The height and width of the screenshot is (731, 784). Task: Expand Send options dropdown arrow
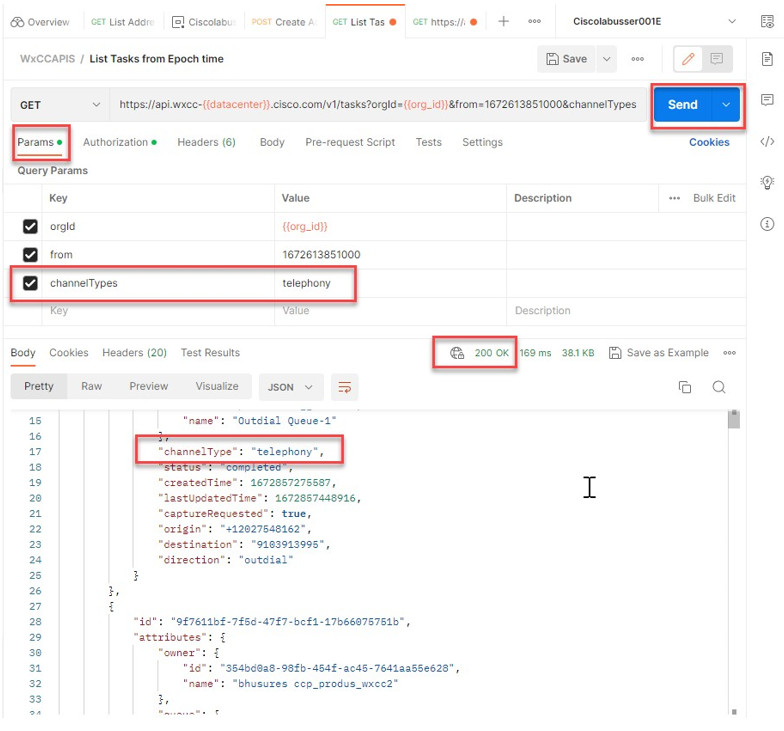pos(726,104)
